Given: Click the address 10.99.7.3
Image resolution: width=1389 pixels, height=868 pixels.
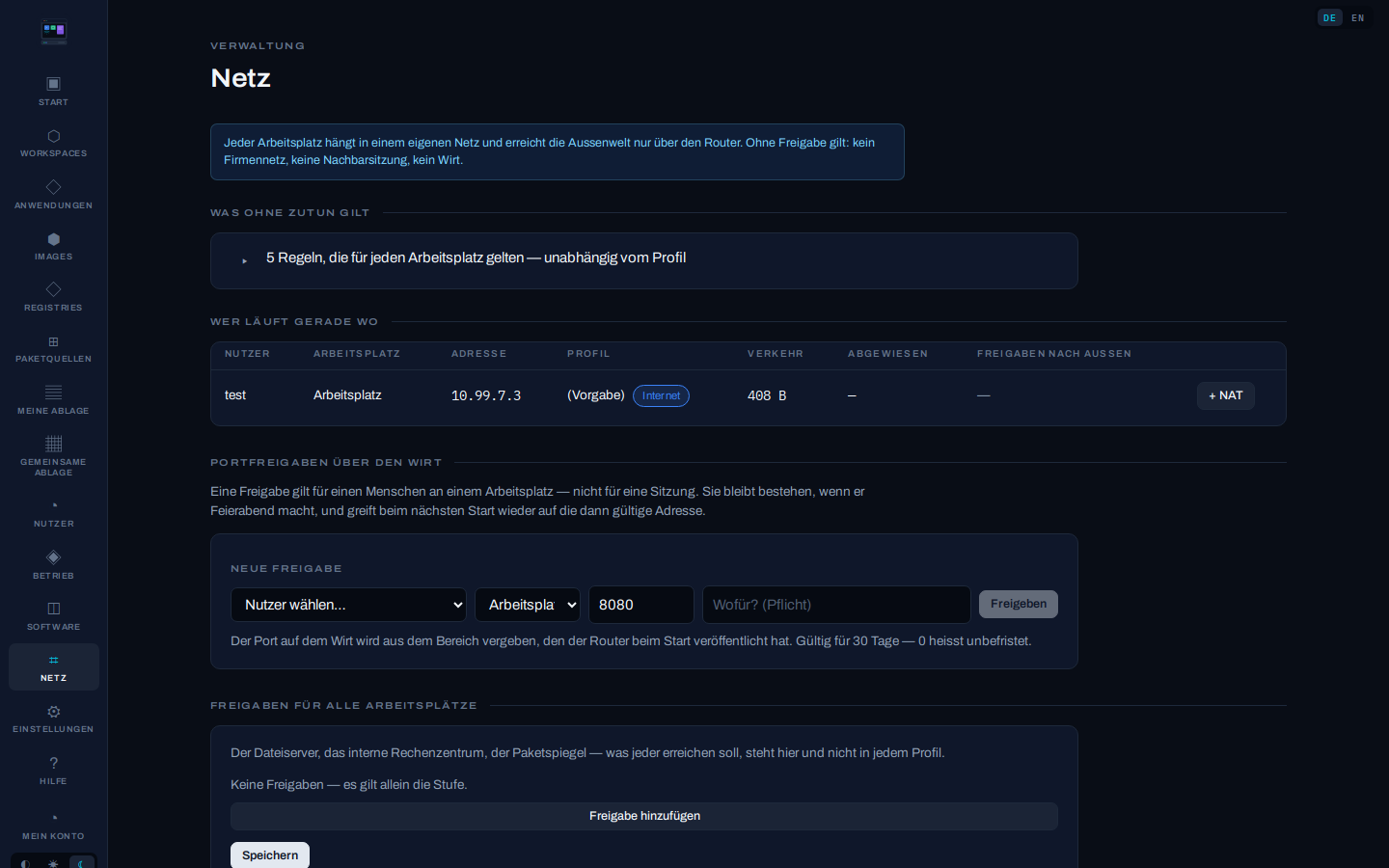Looking at the screenshot, I should click(x=486, y=395).
